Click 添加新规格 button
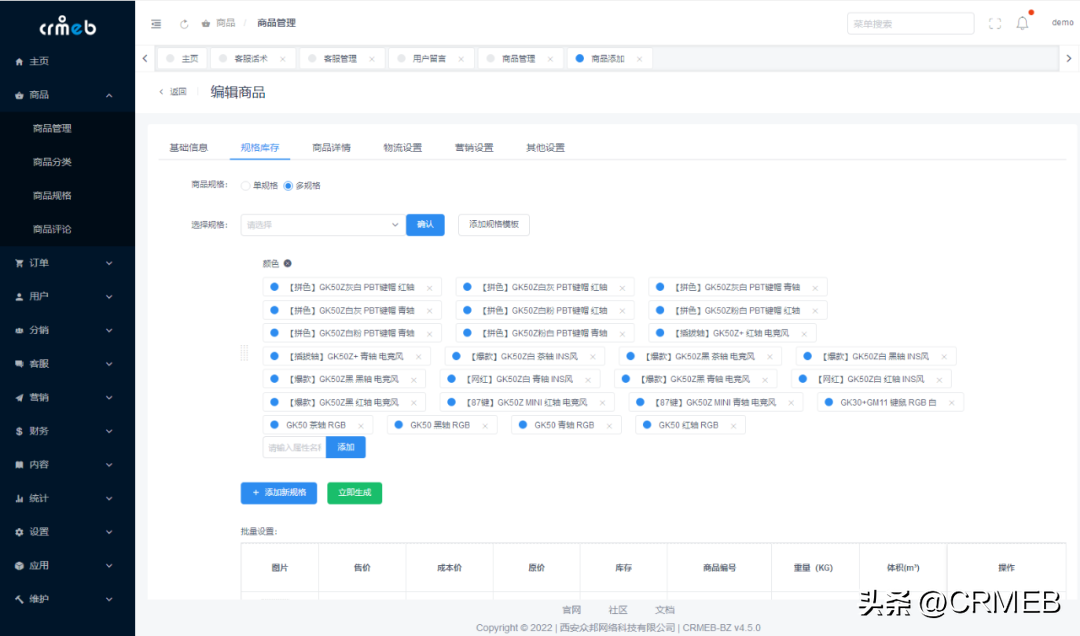The width and height of the screenshot is (1080, 636). [x=279, y=493]
